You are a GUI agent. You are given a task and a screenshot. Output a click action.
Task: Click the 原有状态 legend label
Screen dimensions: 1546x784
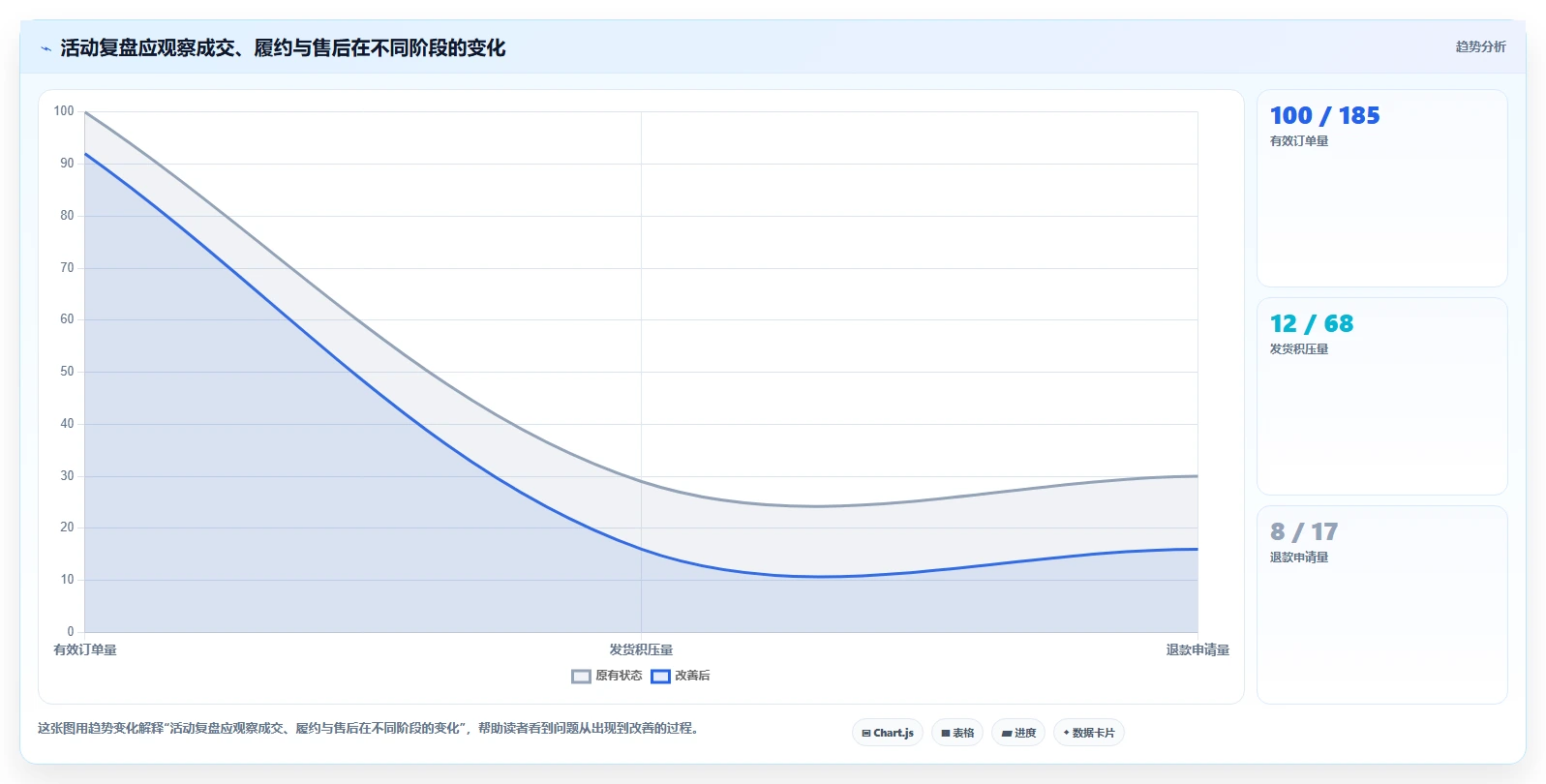tap(619, 676)
